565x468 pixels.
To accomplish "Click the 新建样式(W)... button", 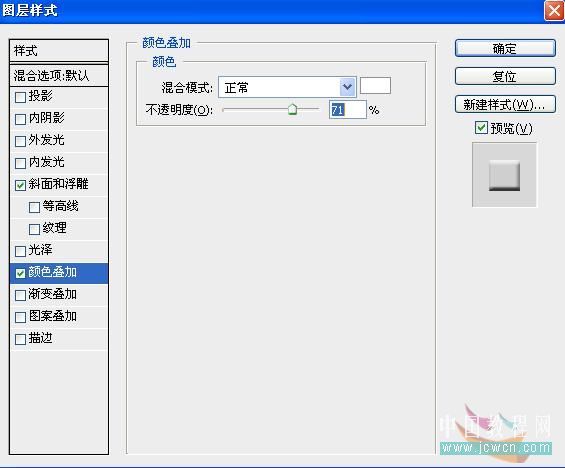I will [505, 104].
